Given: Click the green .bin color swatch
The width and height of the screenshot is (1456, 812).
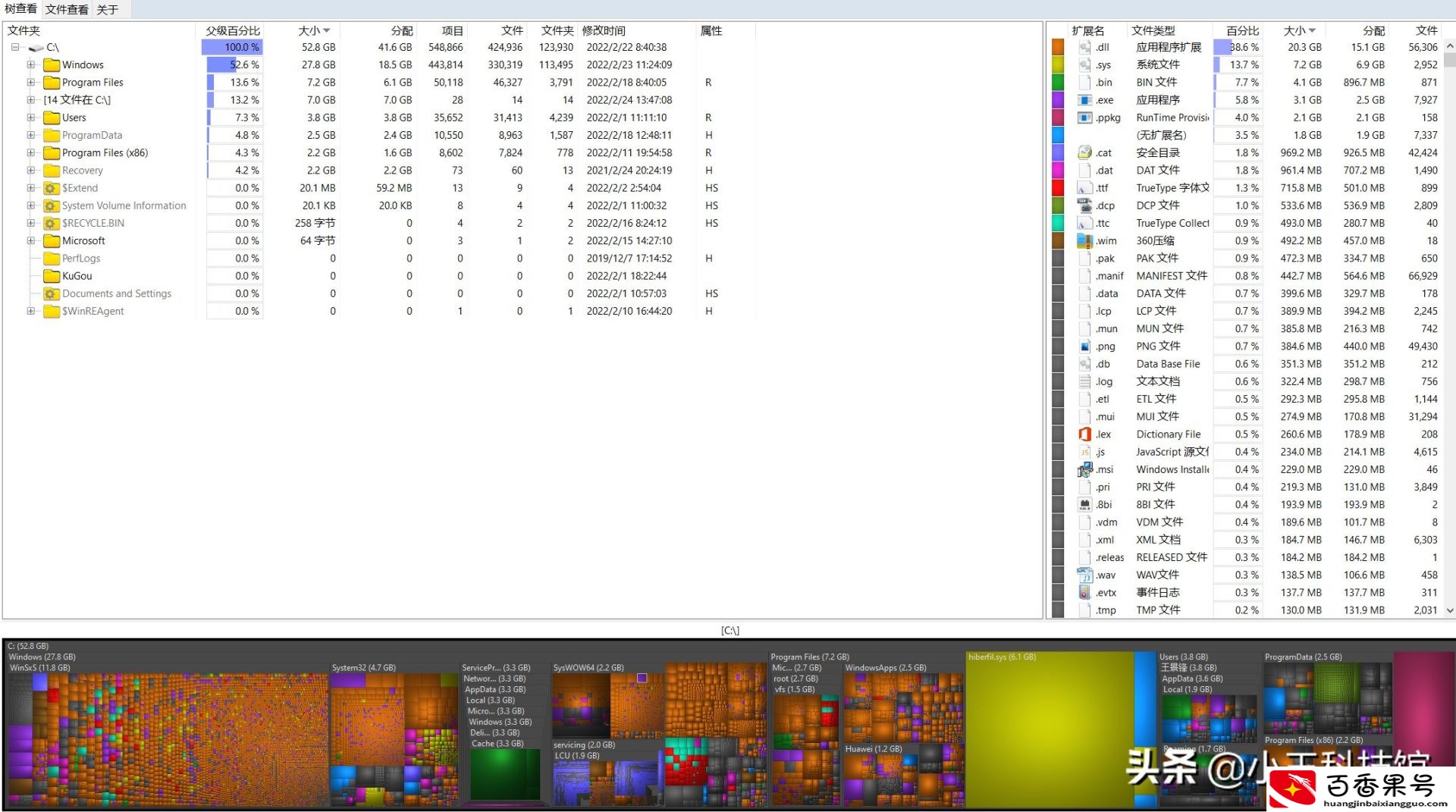Looking at the screenshot, I should tap(1058, 82).
